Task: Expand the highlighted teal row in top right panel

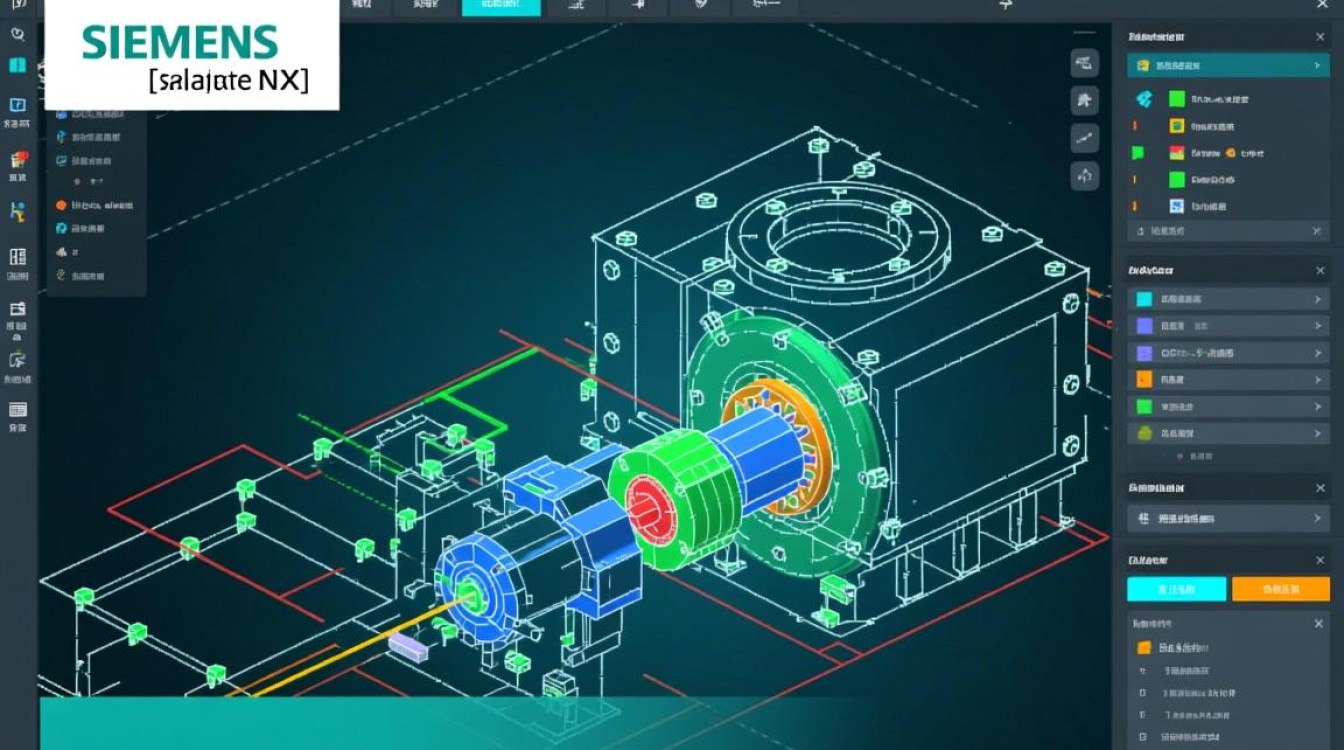Action: pos(1318,66)
